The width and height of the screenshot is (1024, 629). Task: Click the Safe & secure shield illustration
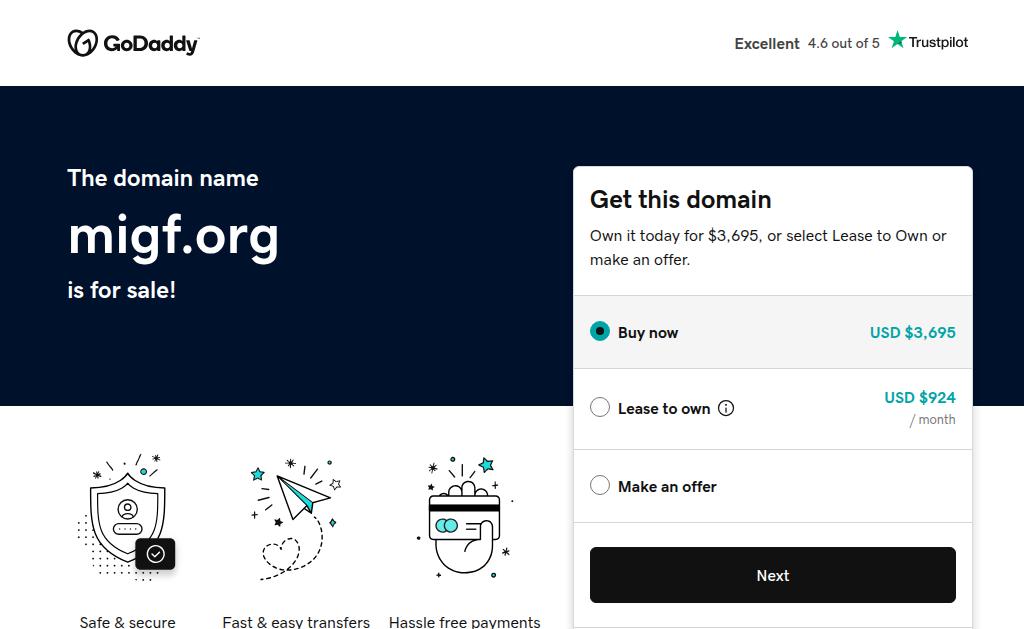click(x=127, y=516)
